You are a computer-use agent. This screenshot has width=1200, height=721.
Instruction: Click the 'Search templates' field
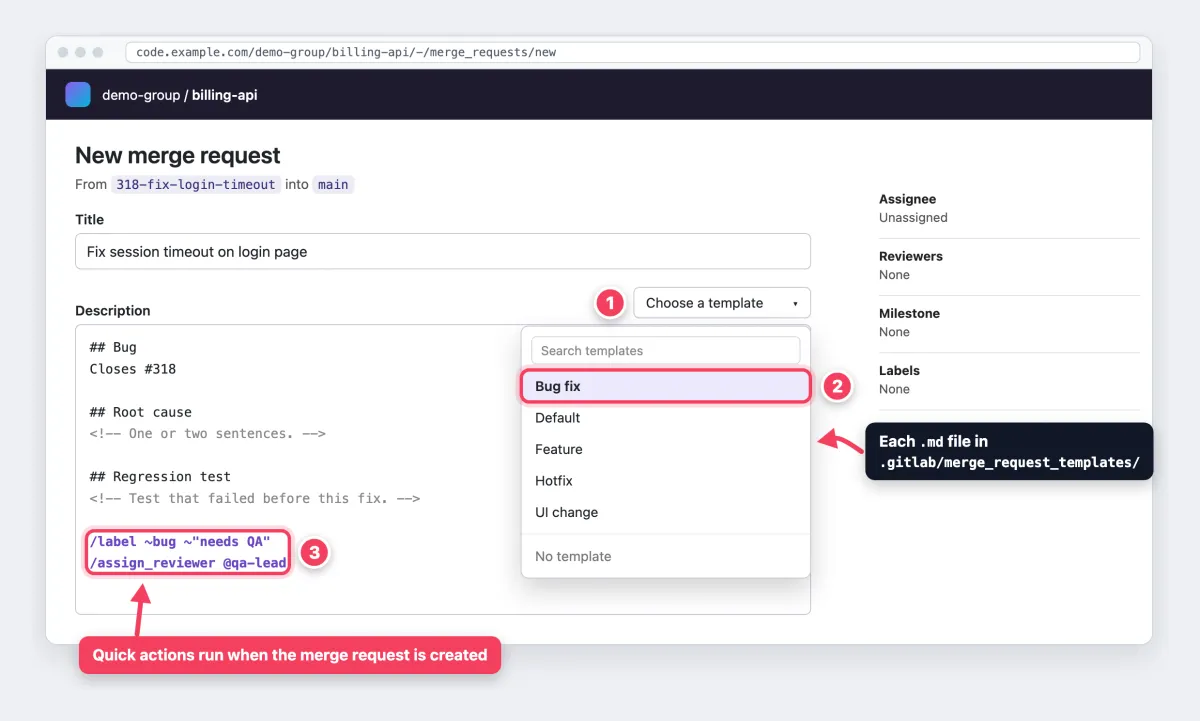(665, 351)
